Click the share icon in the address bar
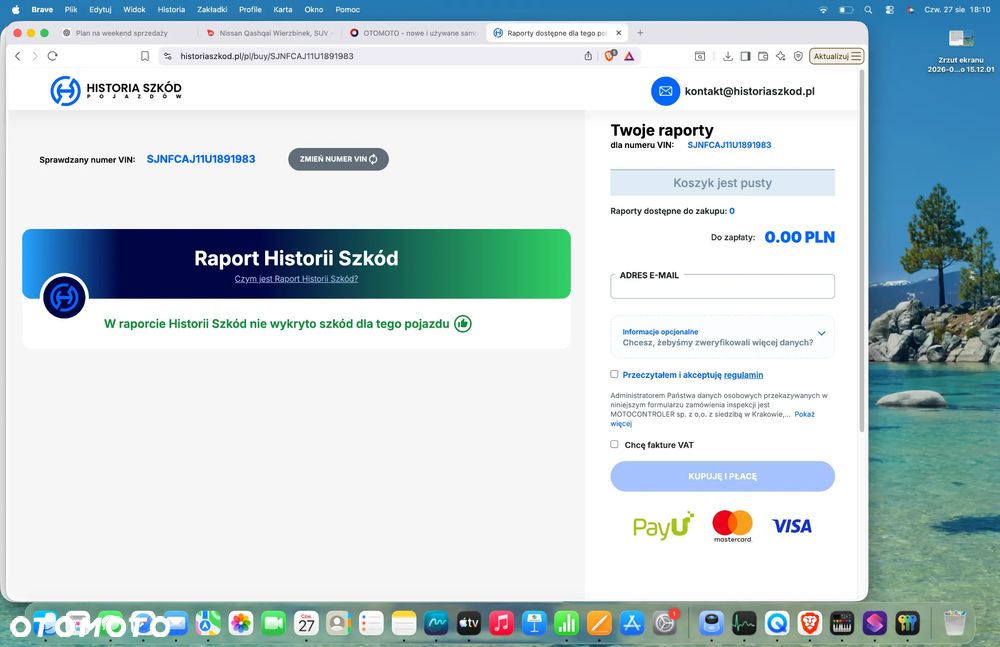 pos(588,56)
